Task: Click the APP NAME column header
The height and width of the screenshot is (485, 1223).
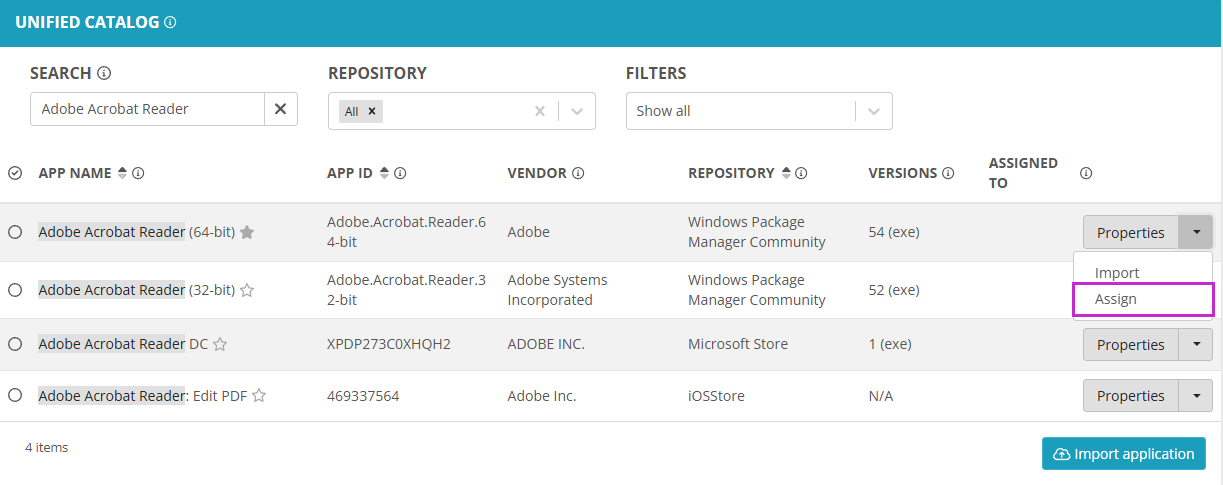Action: coord(75,173)
